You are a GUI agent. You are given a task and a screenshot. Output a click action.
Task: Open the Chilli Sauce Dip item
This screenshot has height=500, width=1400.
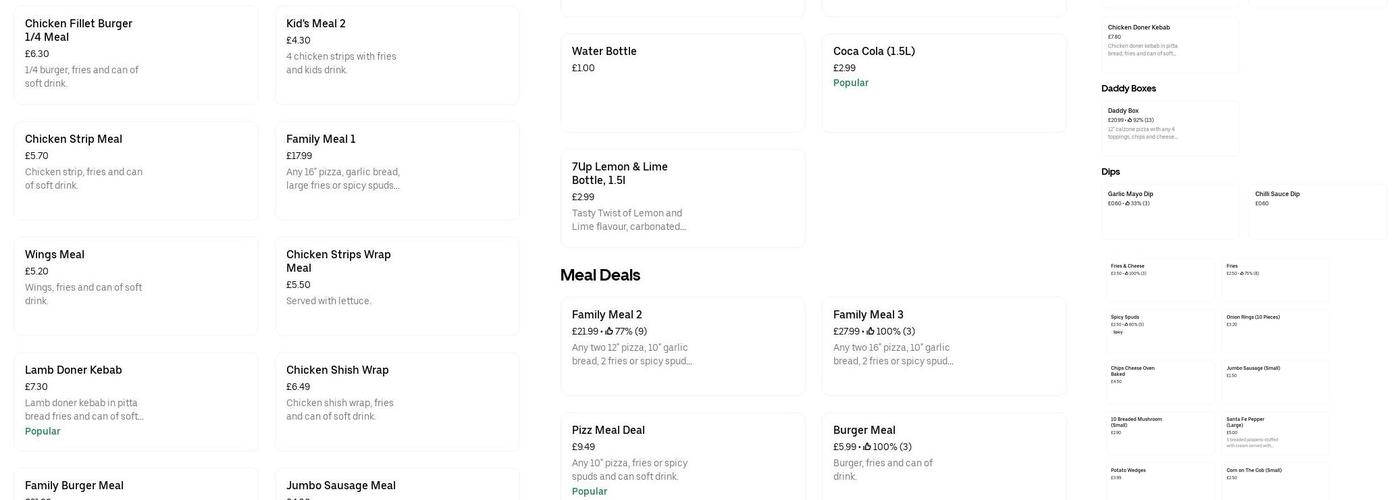click(1316, 210)
